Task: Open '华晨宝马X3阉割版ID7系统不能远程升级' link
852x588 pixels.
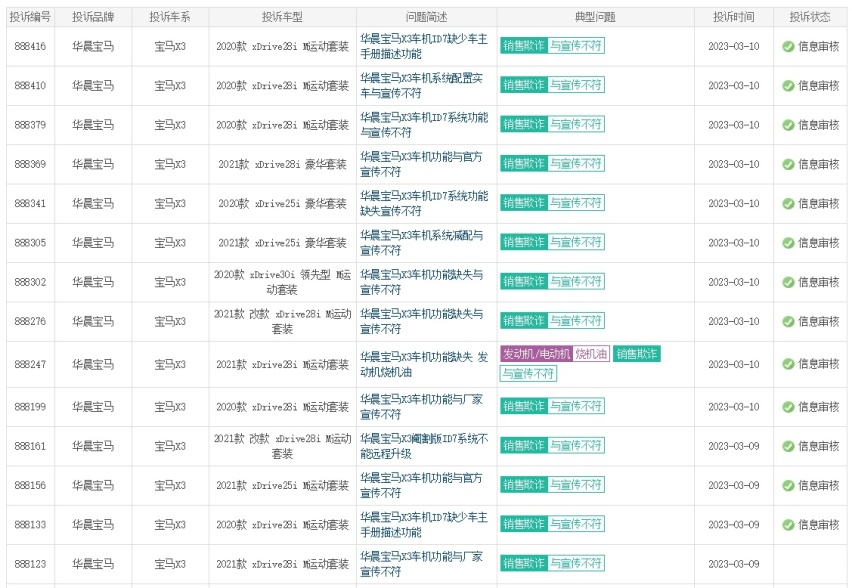Action: pos(424,446)
